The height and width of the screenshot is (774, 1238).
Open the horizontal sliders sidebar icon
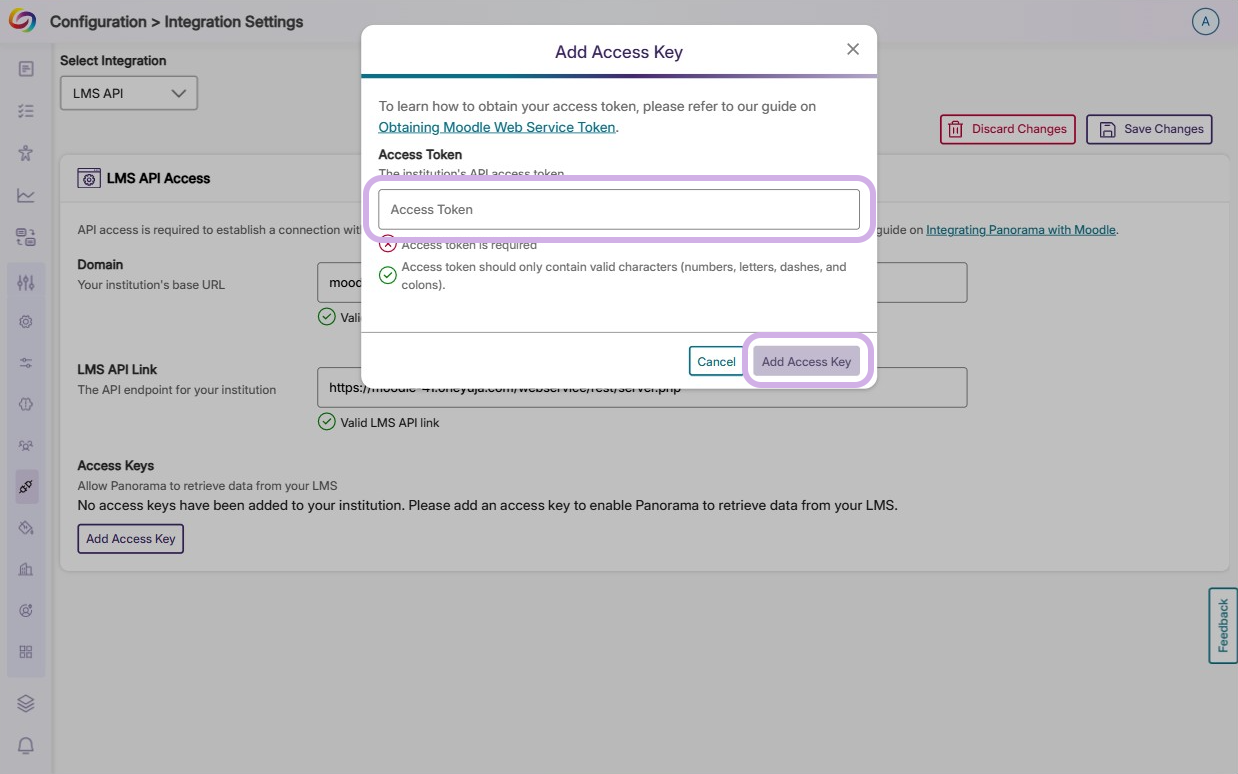(26, 363)
